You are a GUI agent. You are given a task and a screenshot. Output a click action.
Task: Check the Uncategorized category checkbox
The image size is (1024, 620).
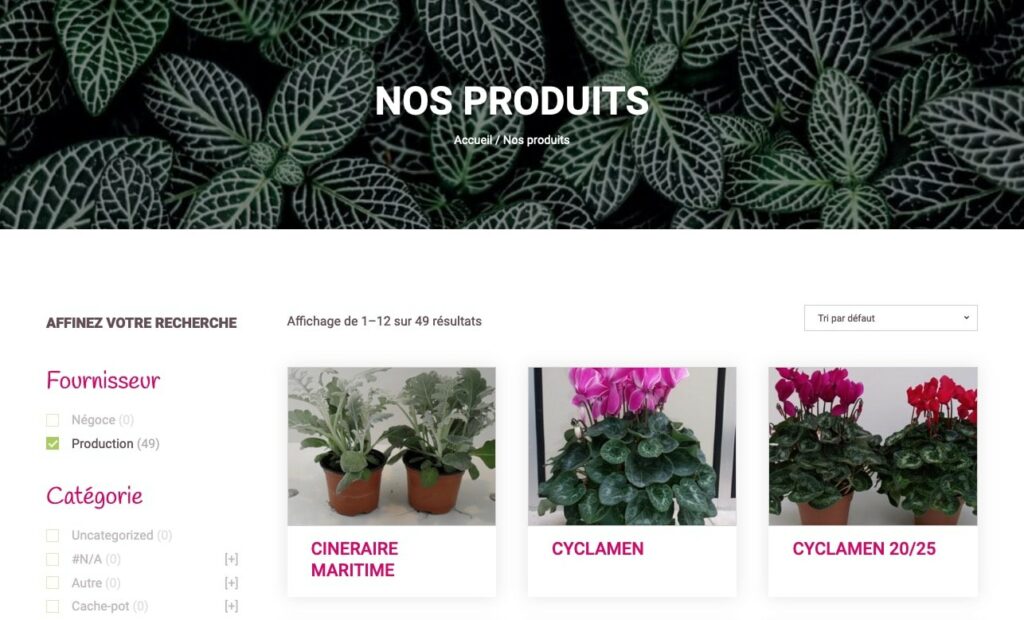click(53, 536)
